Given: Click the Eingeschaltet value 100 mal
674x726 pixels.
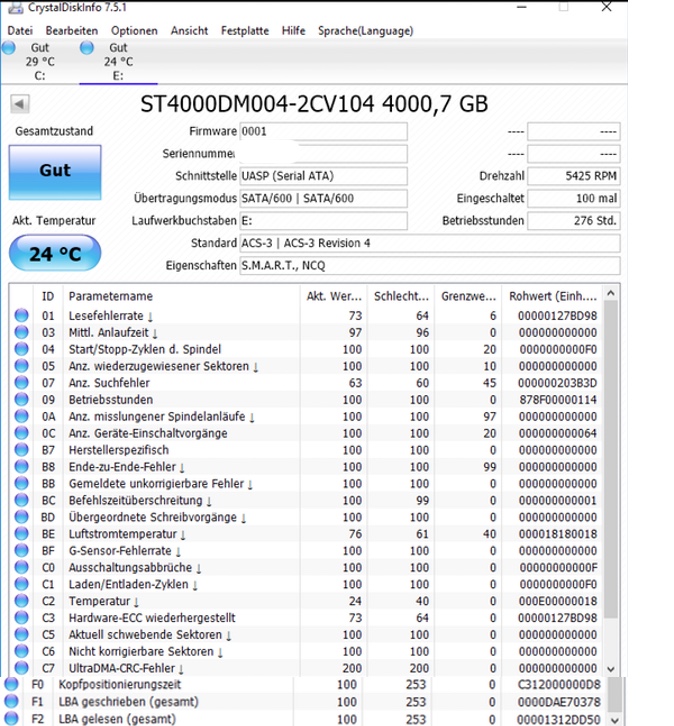Looking at the screenshot, I should [574, 198].
